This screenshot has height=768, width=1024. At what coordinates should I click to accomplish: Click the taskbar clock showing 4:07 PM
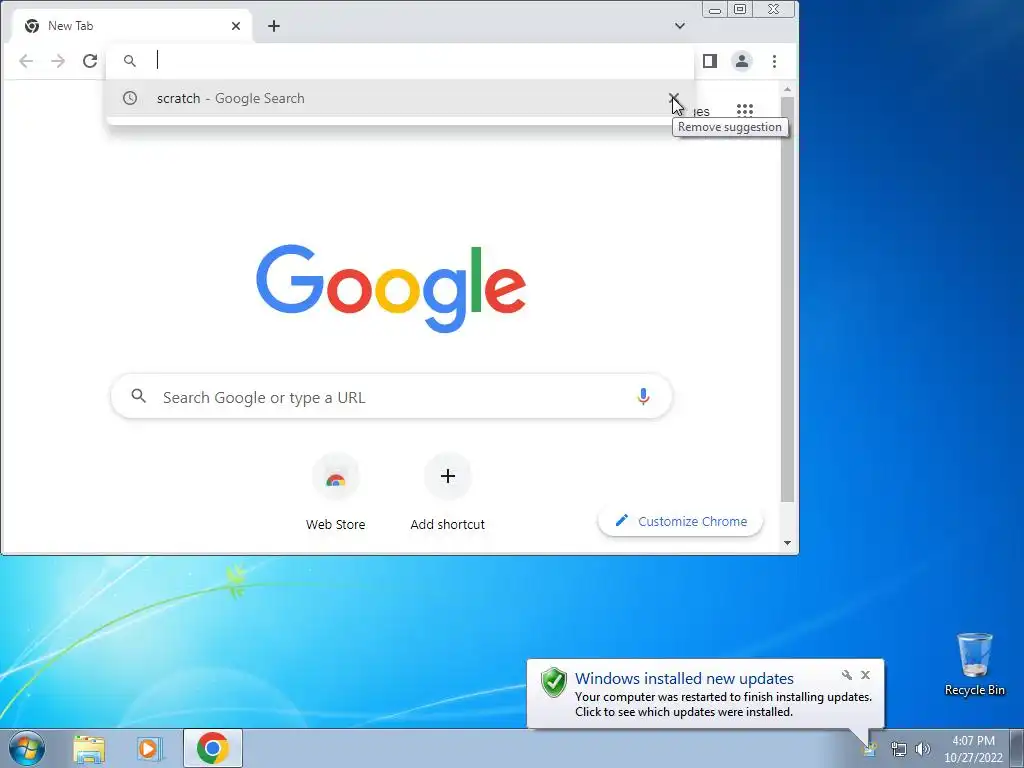point(973,749)
